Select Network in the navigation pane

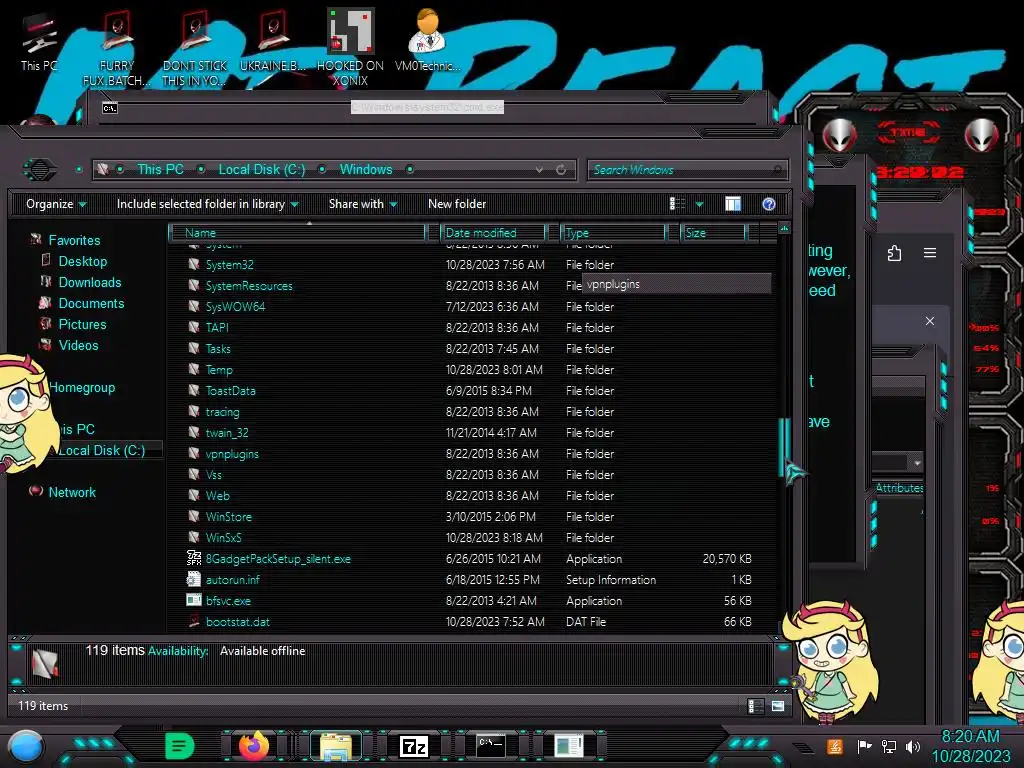coord(72,492)
